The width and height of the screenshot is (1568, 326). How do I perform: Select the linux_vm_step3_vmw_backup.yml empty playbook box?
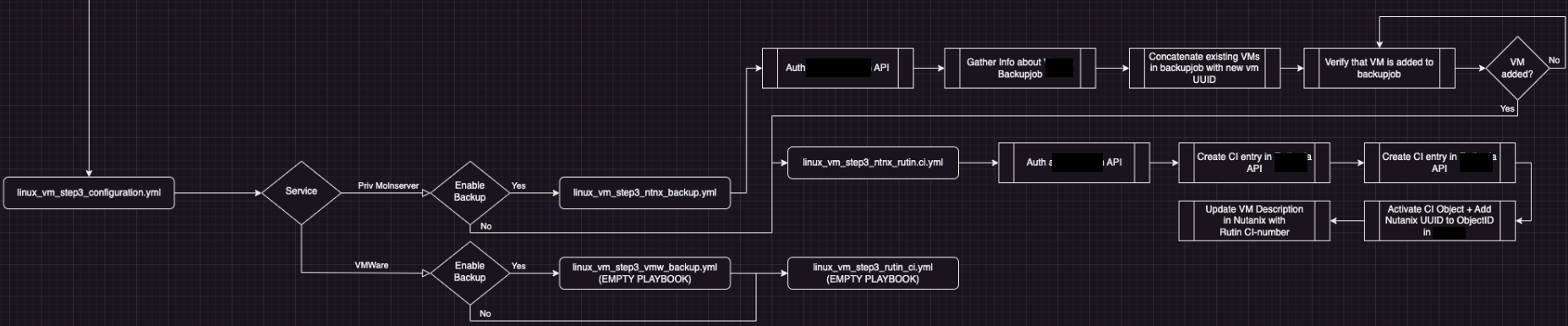644,274
